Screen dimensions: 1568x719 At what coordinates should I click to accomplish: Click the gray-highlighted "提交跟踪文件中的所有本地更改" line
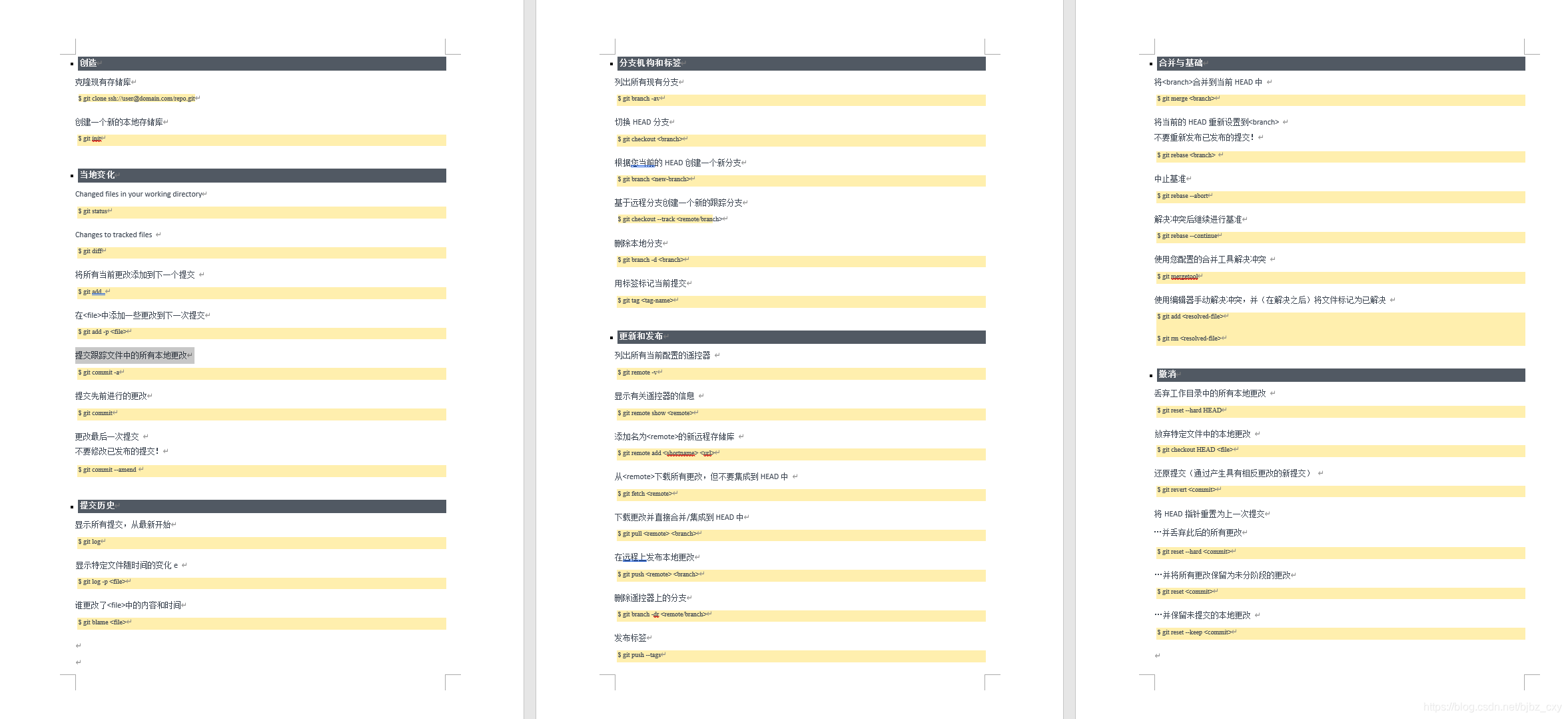point(132,356)
